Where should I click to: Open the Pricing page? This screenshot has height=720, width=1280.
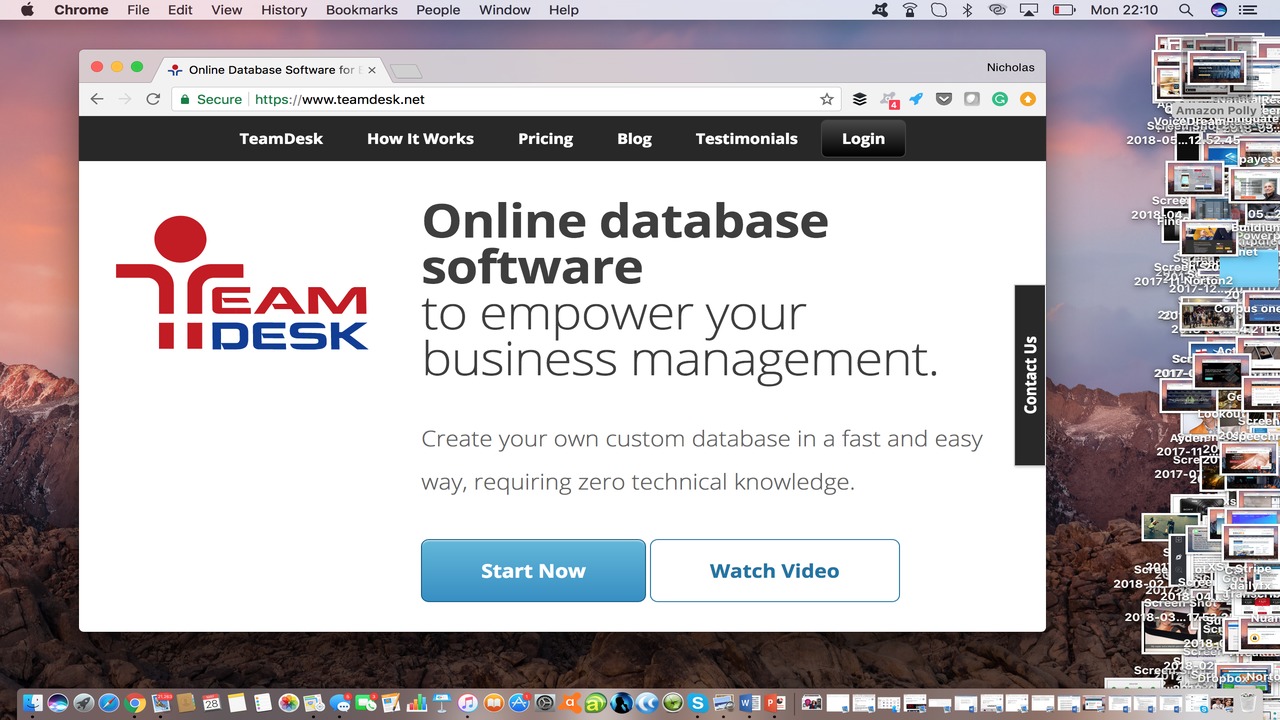[x=545, y=139]
